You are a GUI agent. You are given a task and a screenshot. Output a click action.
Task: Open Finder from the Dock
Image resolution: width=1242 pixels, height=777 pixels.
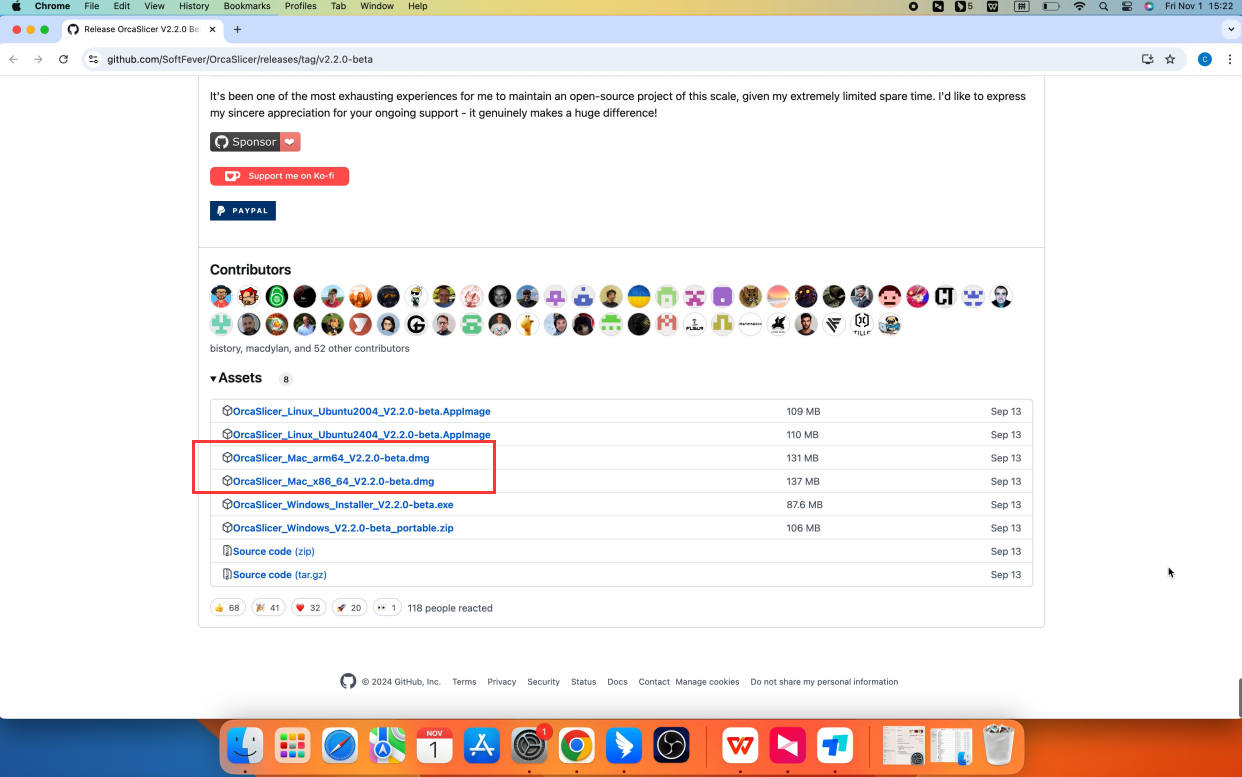click(245, 745)
